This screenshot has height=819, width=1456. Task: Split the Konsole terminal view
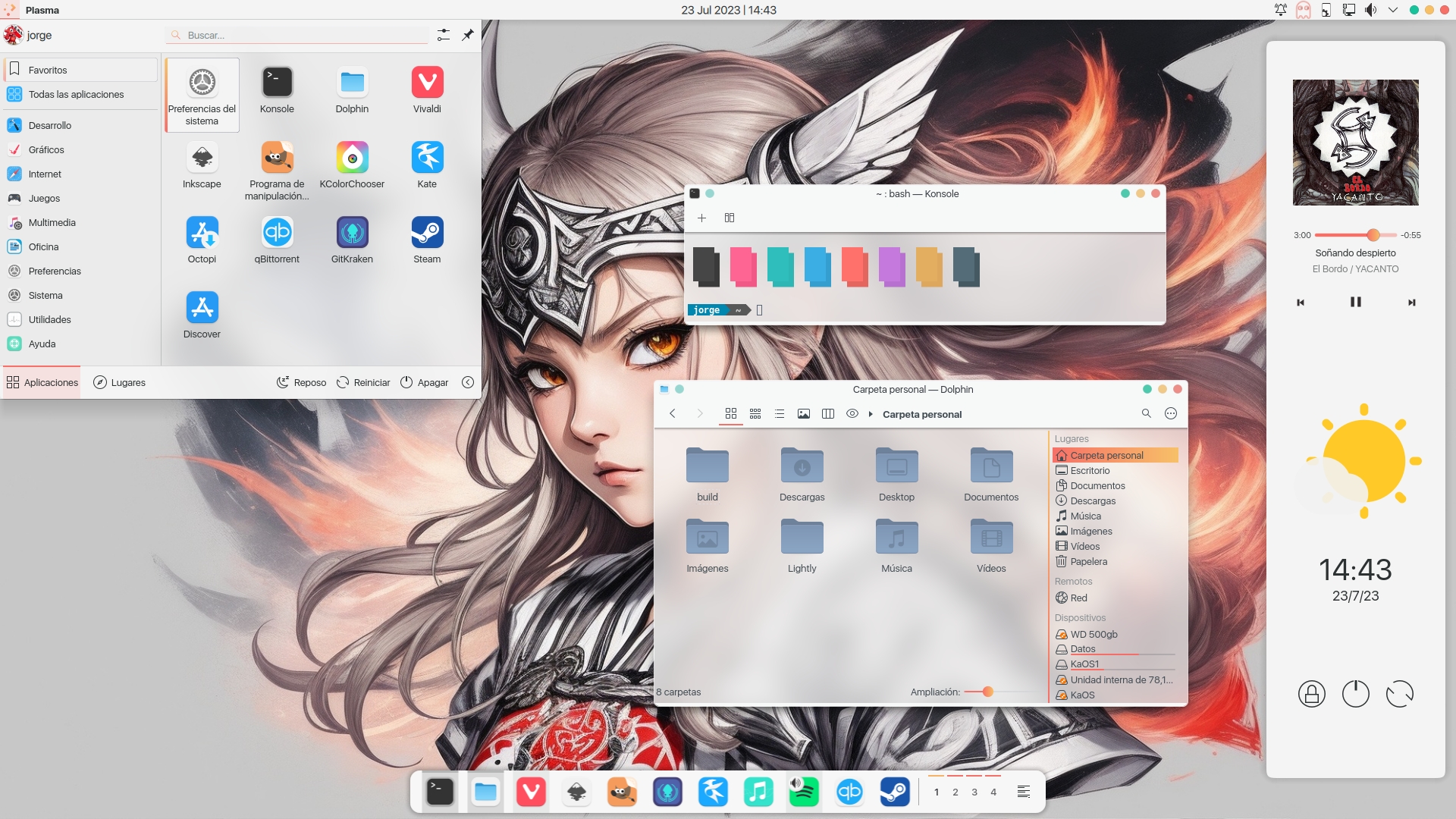tap(730, 218)
